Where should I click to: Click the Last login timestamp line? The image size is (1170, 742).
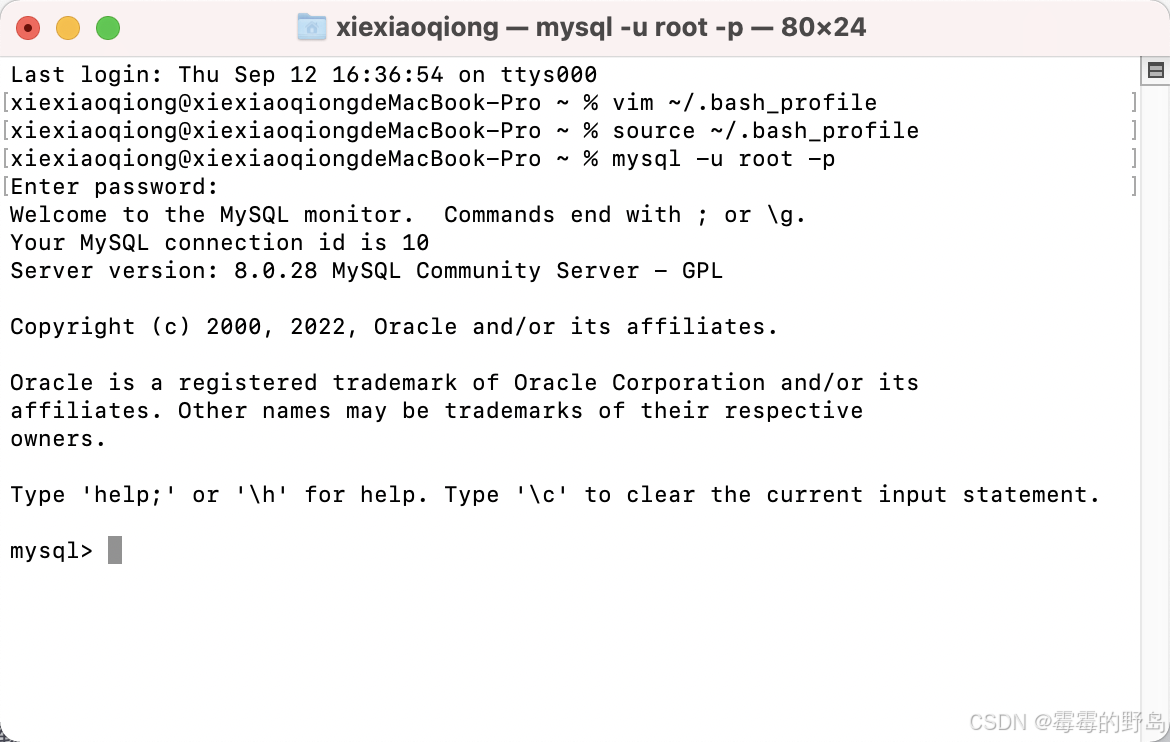(x=300, y=74)
